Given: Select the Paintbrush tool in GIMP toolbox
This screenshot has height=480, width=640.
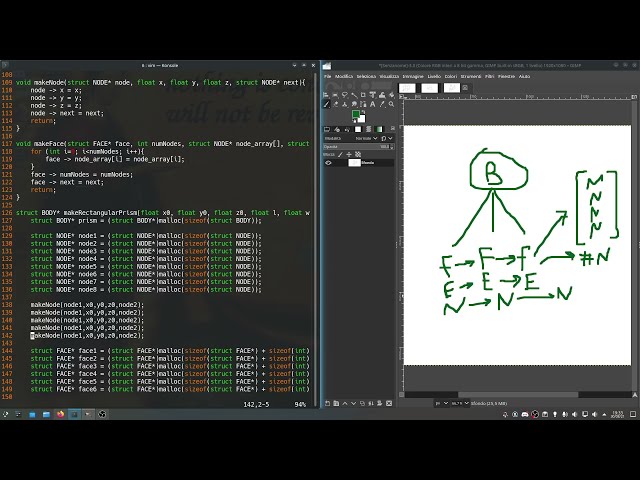Looking at the screenshot, I should pyautogui.click(x=326, y=104).
